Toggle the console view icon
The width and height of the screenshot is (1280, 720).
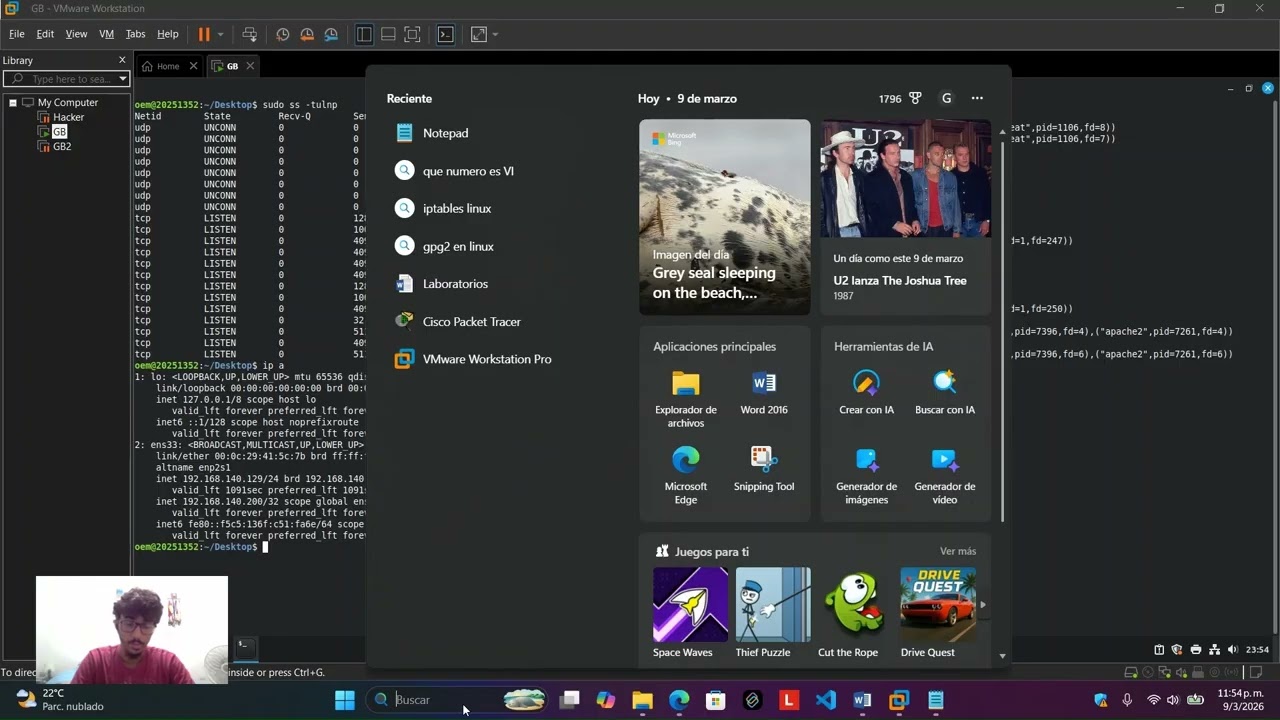click(x=446, y=34)
